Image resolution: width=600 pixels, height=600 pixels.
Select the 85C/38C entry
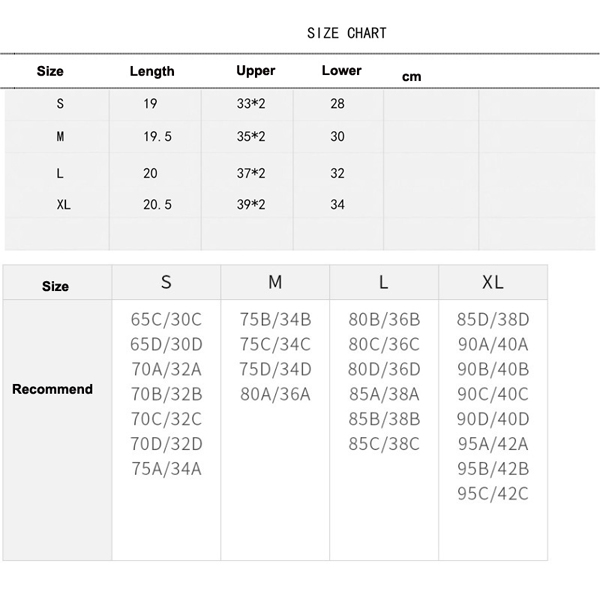coord(384,443)
